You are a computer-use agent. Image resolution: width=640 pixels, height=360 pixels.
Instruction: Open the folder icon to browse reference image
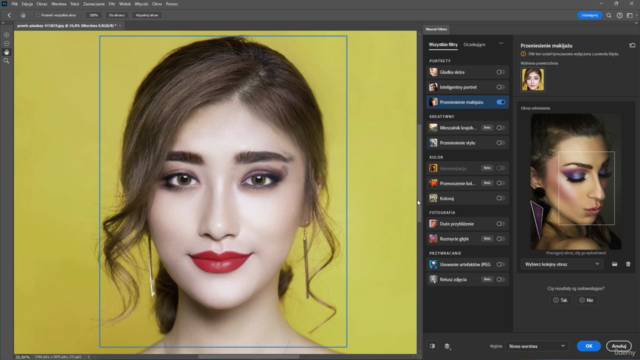point(614,264)
